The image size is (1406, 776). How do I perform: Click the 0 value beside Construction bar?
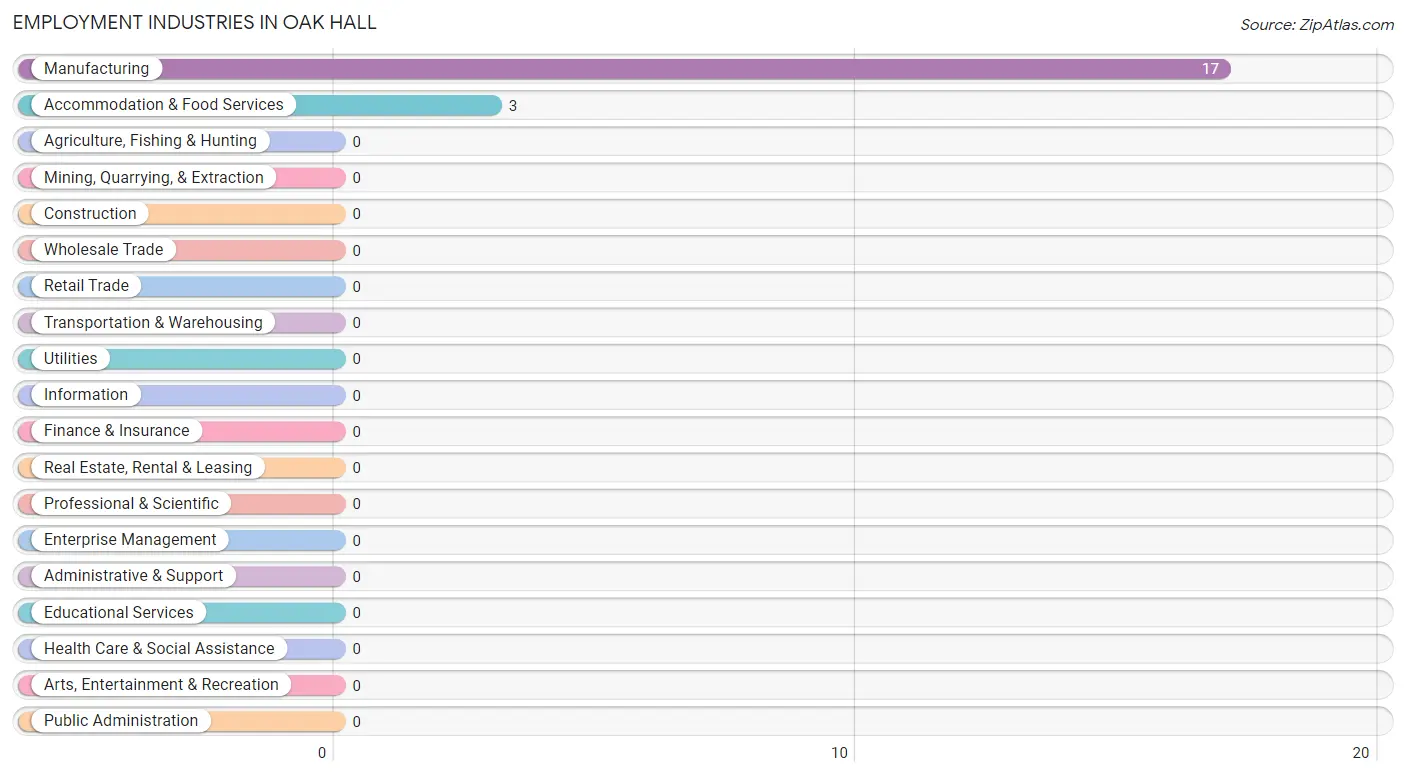356,214
